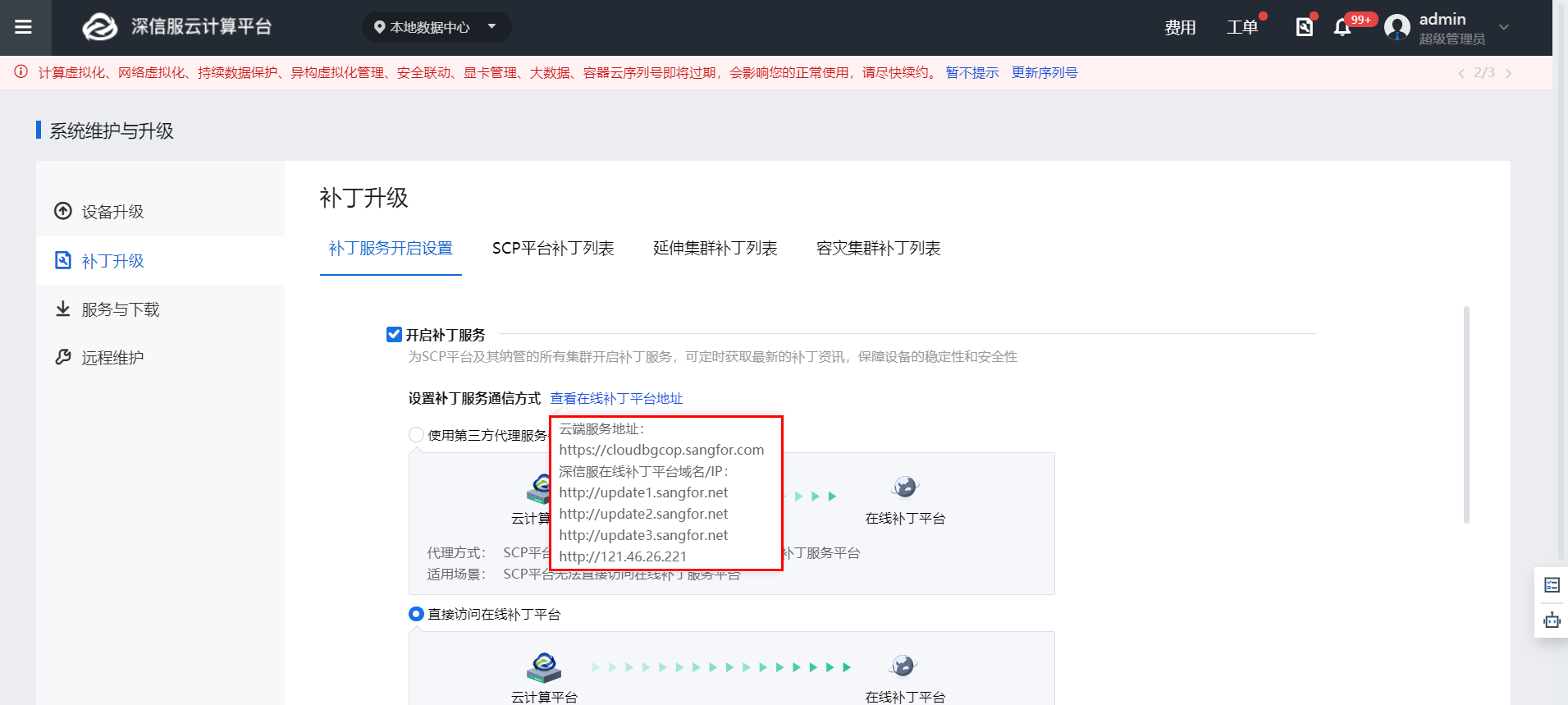The width and height of the screenshot is (1568, 705).
Task: Click the http://update3.sangfor.net address
Action: point(643,535)
